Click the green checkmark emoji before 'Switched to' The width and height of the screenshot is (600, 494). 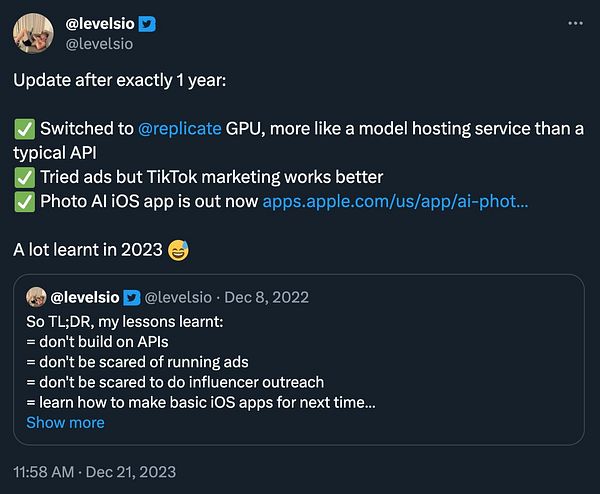pos(24,130)
